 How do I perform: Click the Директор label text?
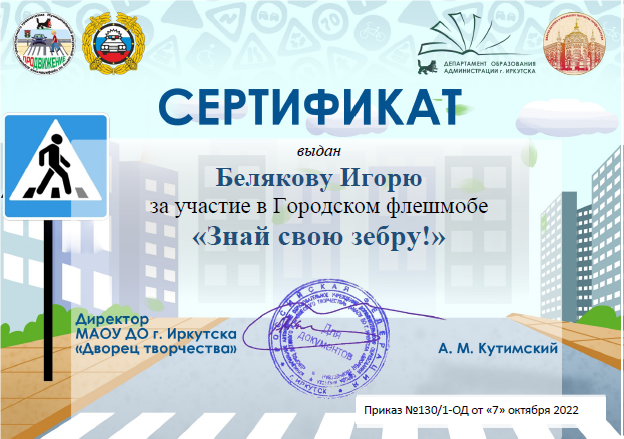(109, 316)
